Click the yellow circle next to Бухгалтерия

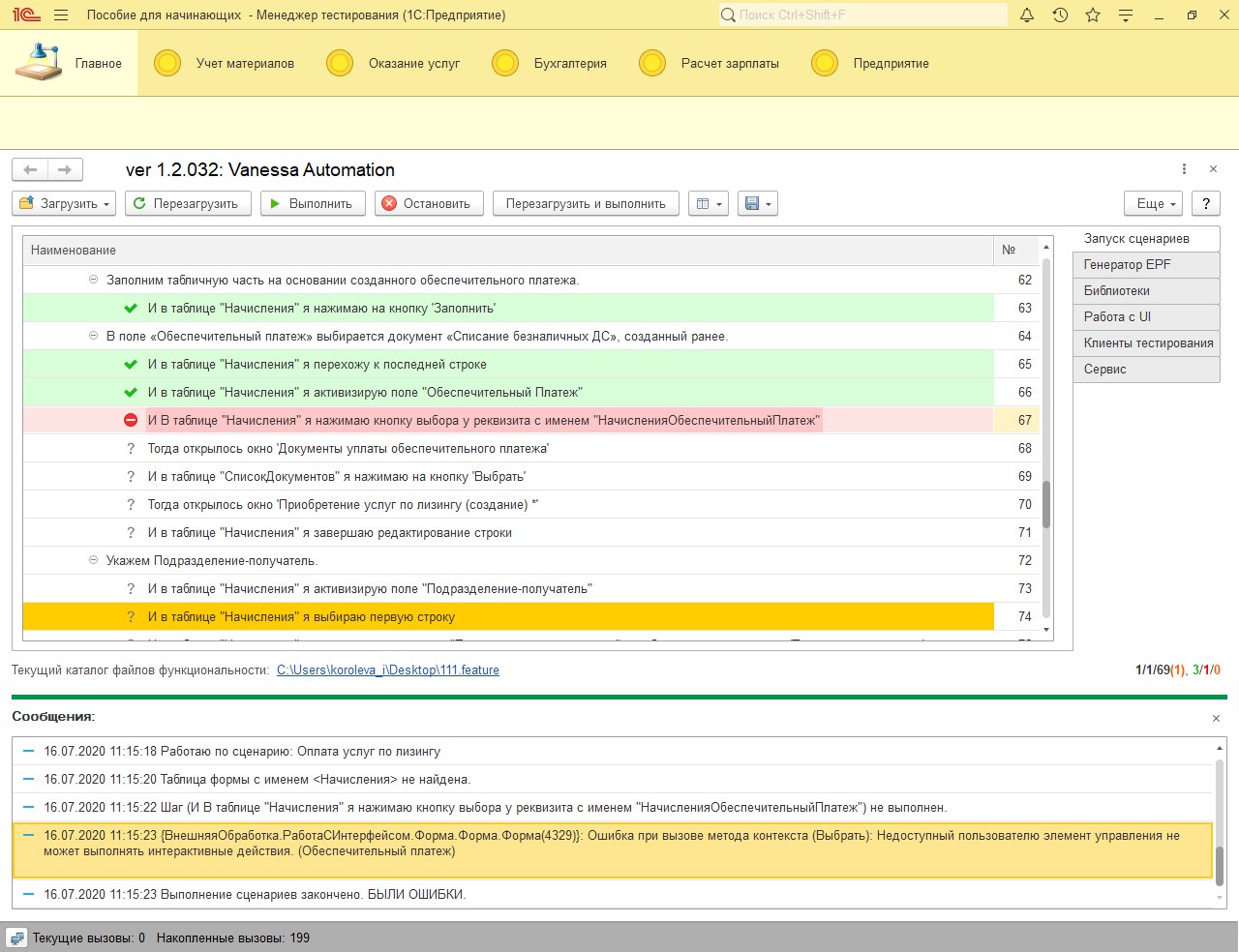[505, 63]
